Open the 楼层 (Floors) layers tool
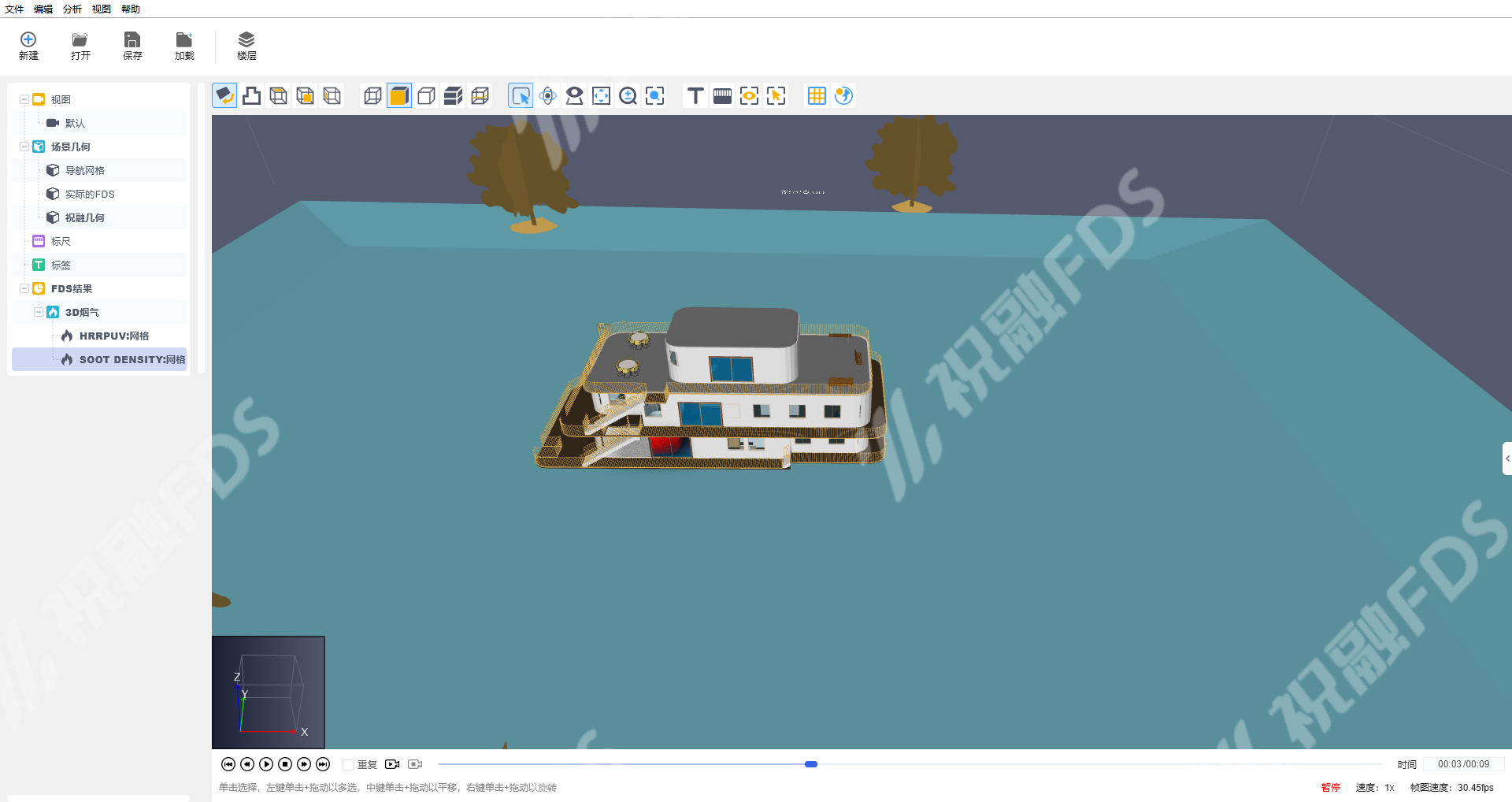 [246, 45]
